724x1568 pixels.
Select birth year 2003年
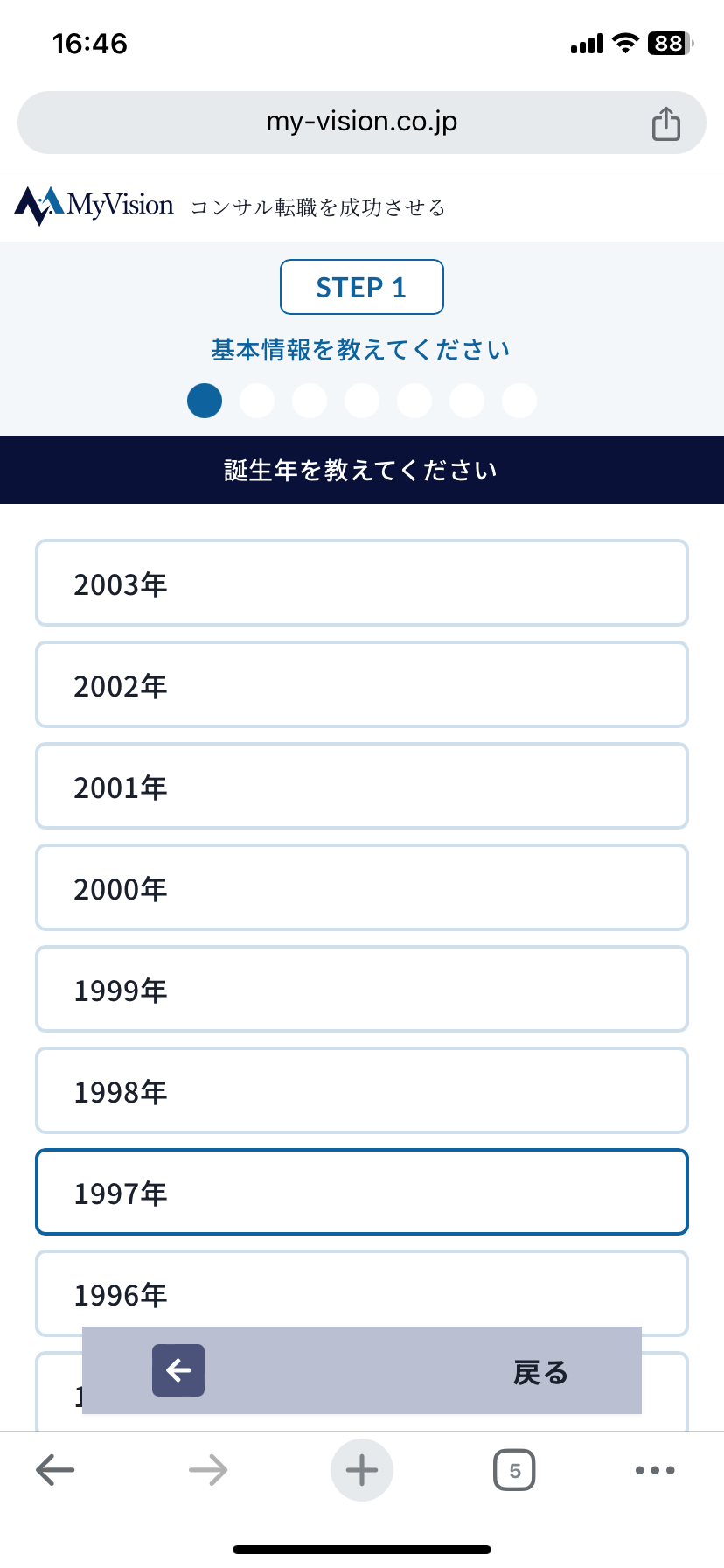pos(361,583)
